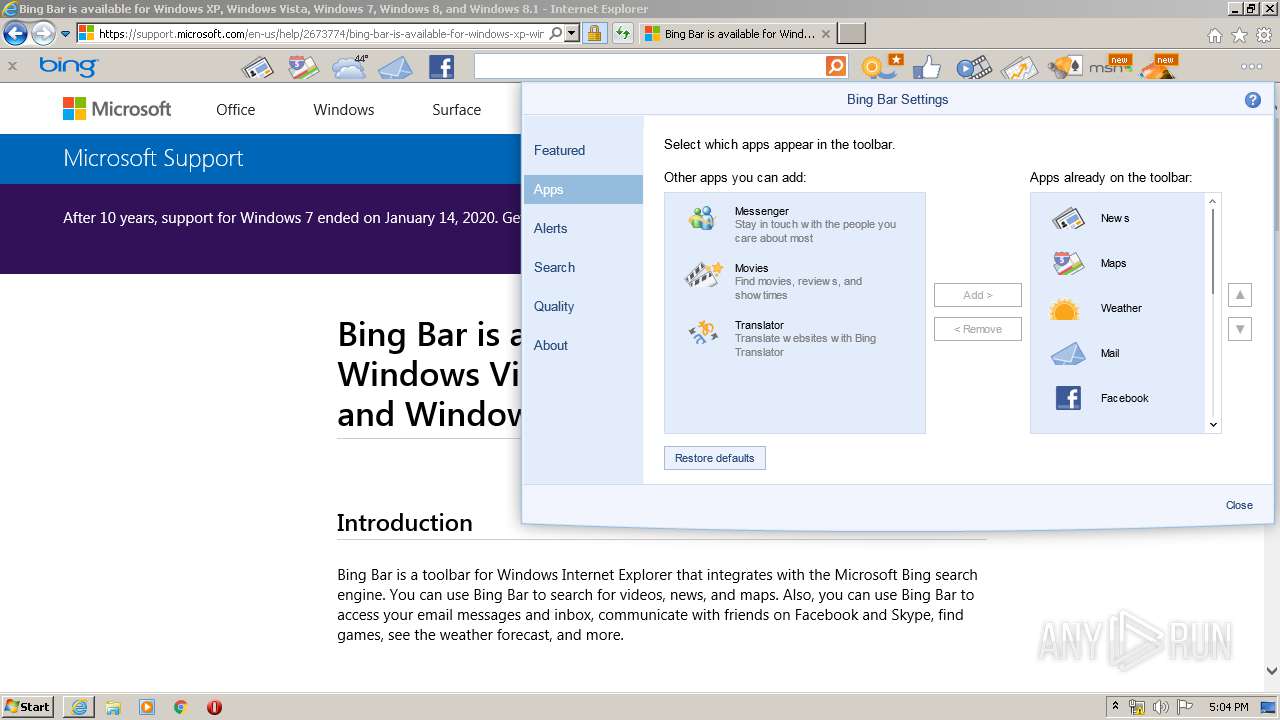Click the Bing Bar search input field
The width and height of the screenshot is (1280, 720).
[650, 66]
